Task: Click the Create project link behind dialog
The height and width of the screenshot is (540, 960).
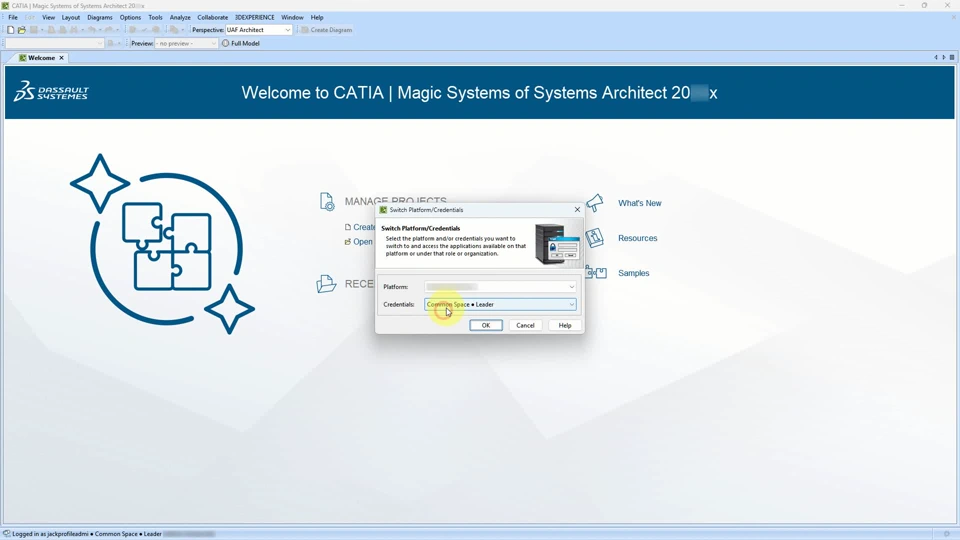Action: click(x=360, y=227)
